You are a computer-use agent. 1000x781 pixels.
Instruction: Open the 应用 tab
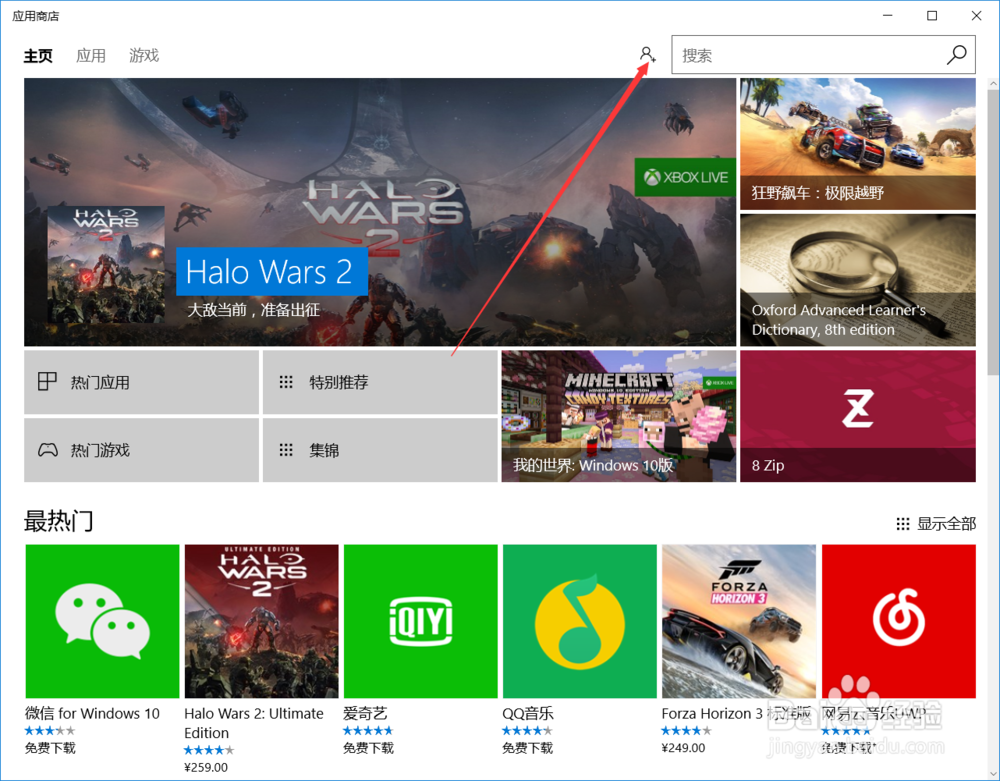pyautogui.click(x=91, y=55)
